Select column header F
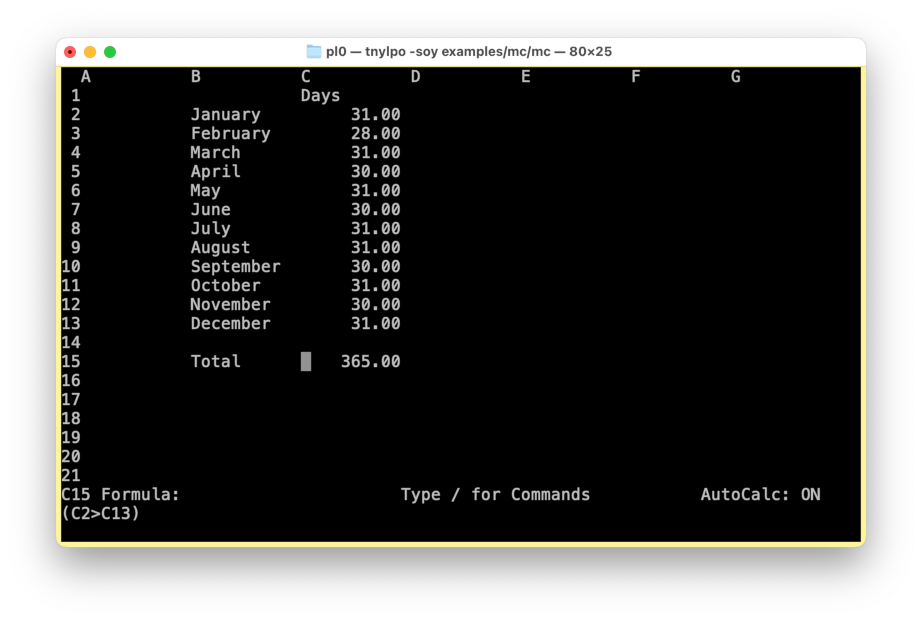The width and height of the screenshot is (922, 621). [x=636, y=76]
